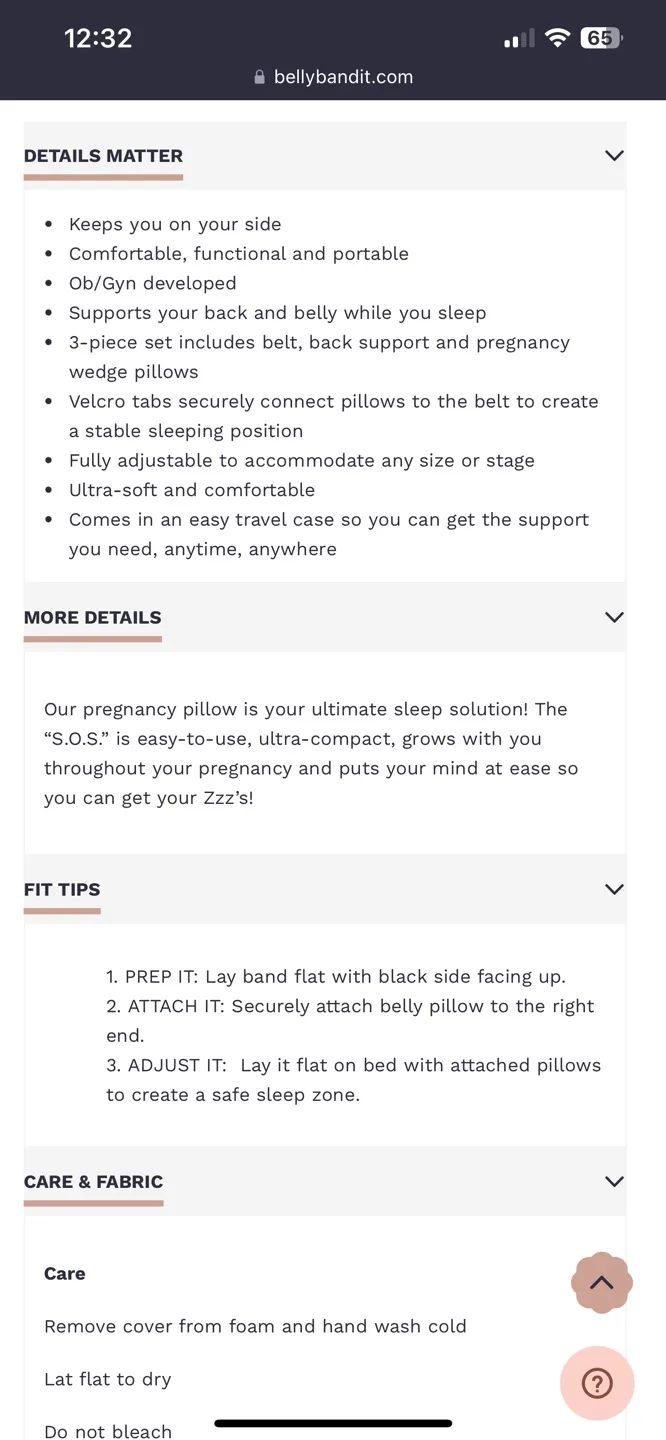Click the MORE DETAILS heading text

coord(92,617)
